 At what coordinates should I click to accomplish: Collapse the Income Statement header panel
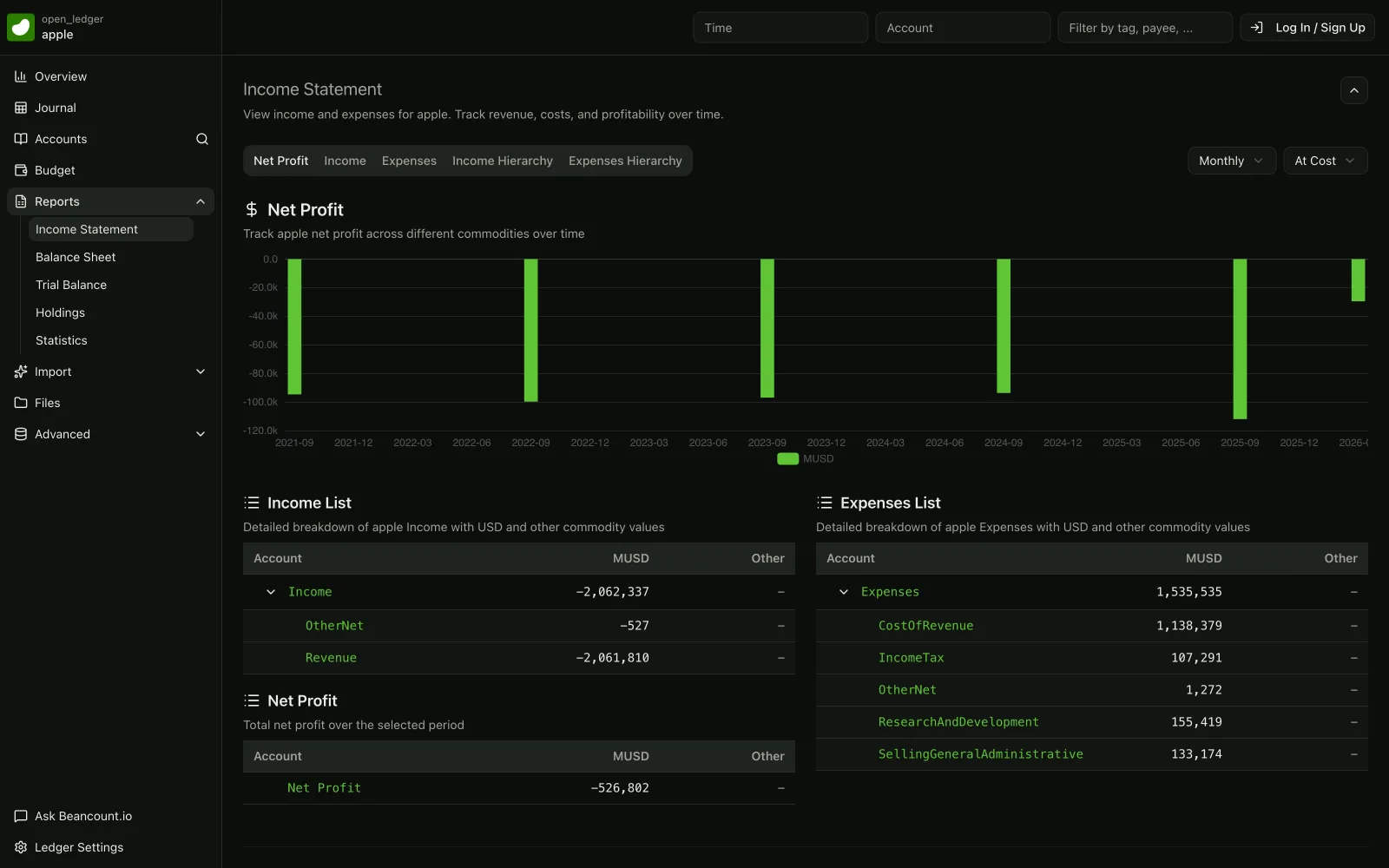pos(1353,90)
